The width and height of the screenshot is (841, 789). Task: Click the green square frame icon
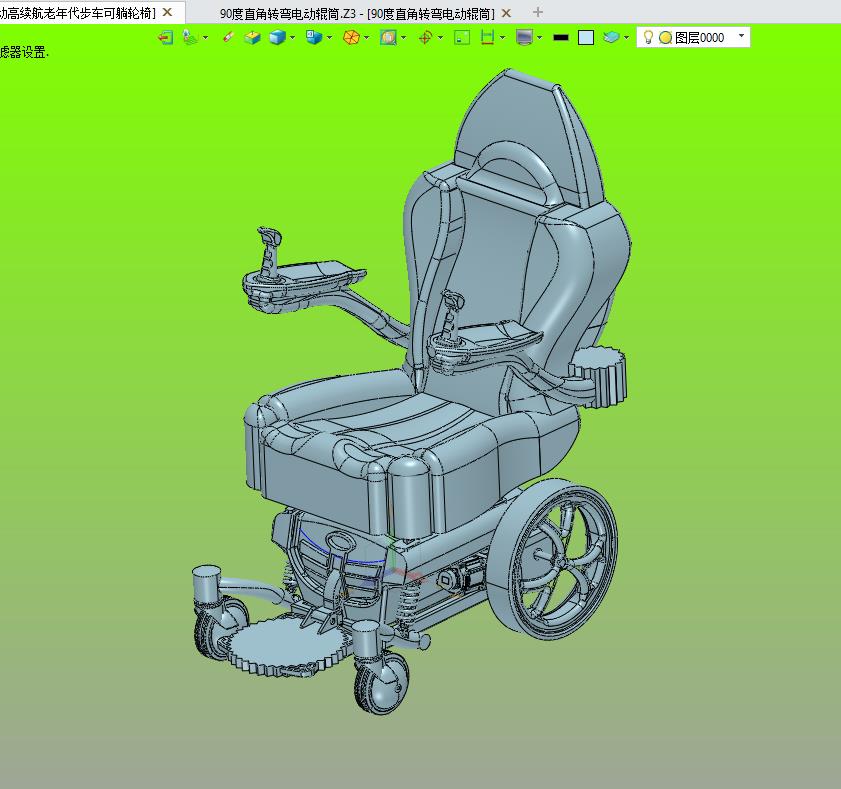click(x=462, y=38)
